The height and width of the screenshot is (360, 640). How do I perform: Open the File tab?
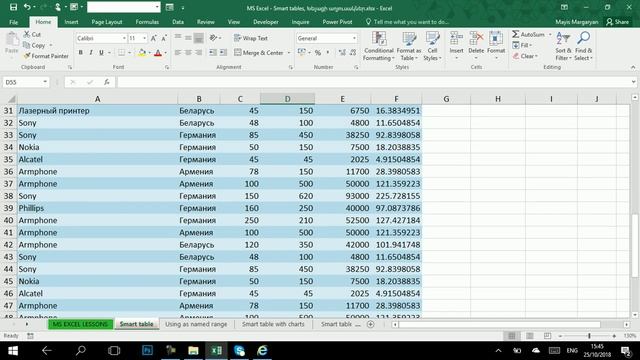pos(13,22)
